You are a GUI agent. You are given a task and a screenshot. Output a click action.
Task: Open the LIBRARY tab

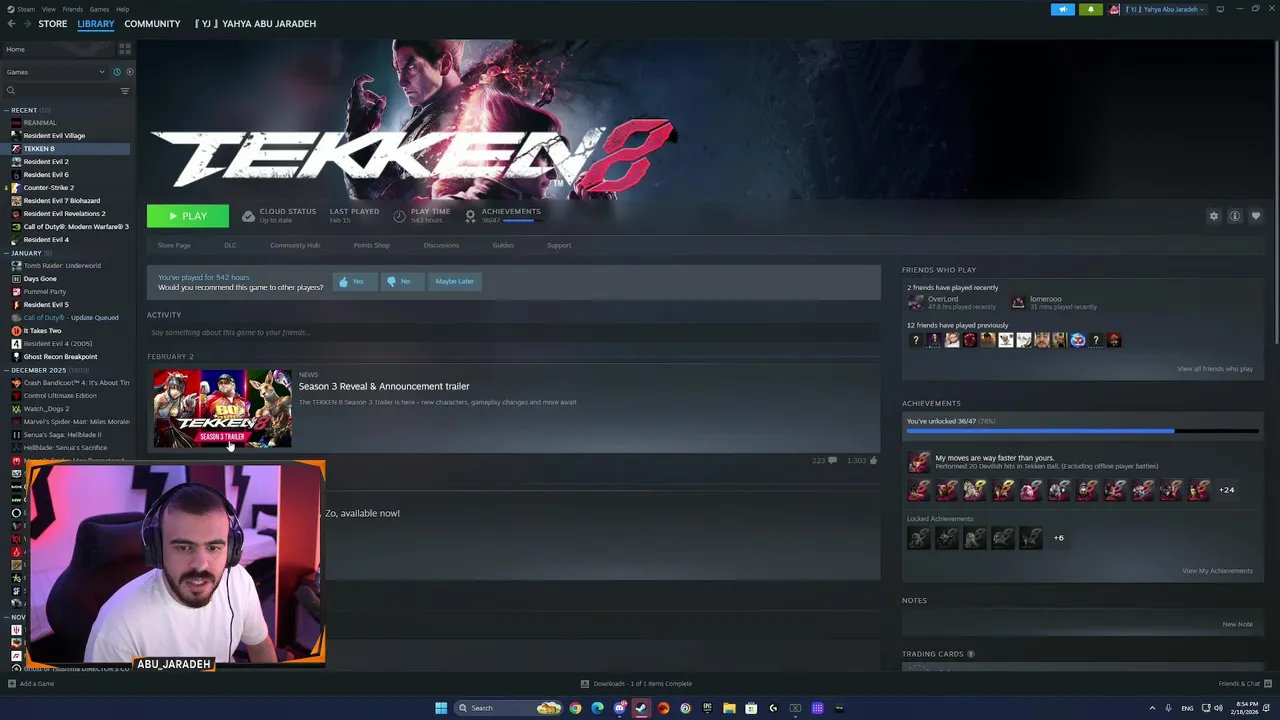(x=96, y=24)
